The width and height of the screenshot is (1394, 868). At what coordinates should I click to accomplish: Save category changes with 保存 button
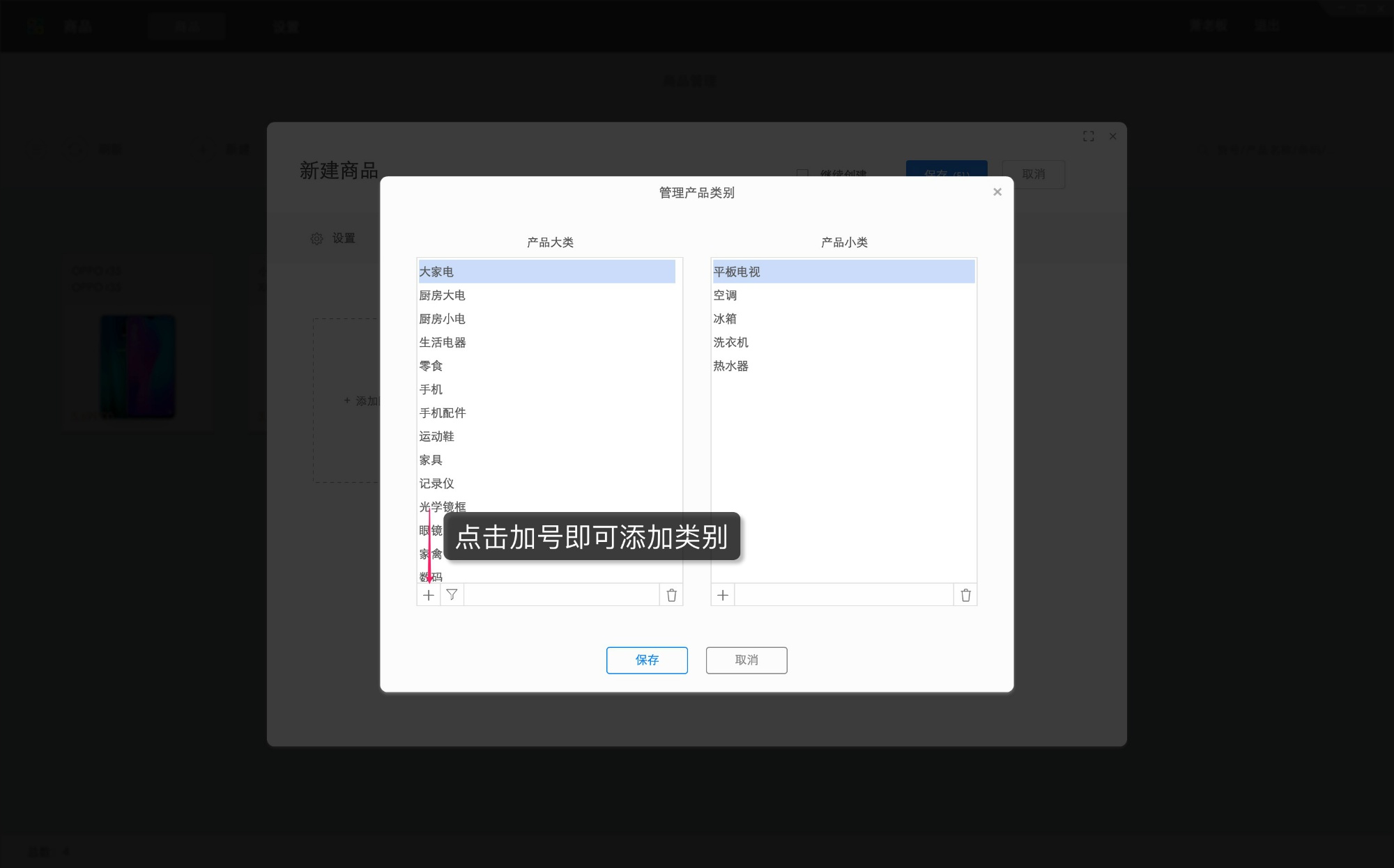tap(646, 660)
